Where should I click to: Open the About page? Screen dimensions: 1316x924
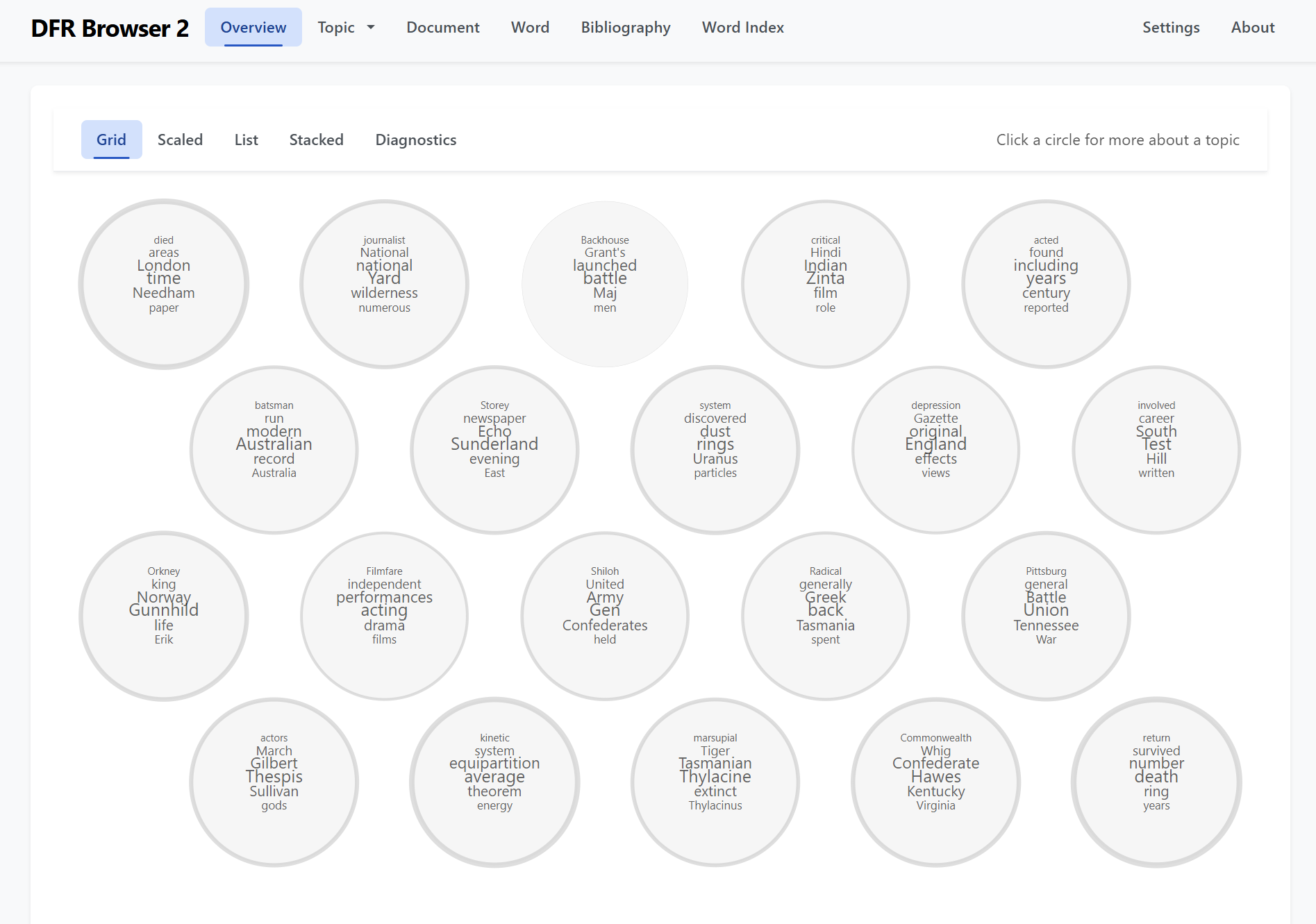pos(1252,27)
